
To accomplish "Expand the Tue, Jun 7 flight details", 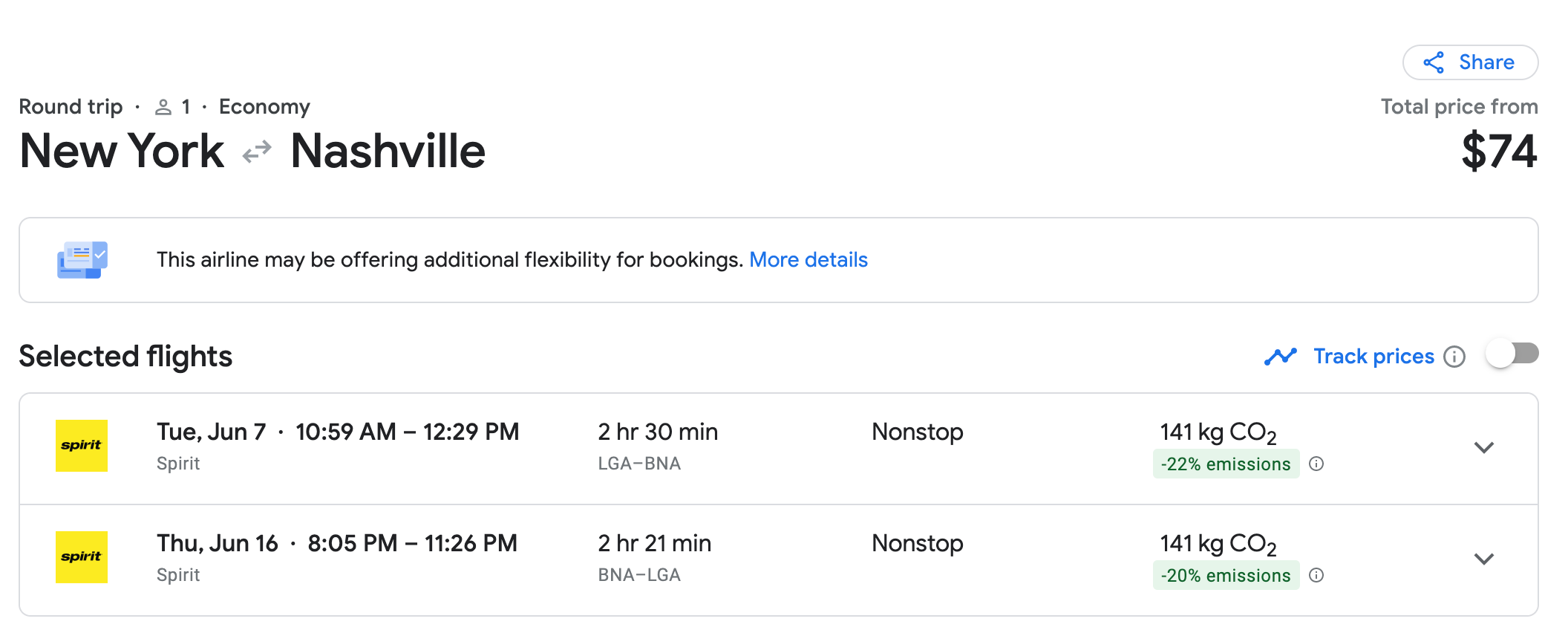I will 1483,447.
